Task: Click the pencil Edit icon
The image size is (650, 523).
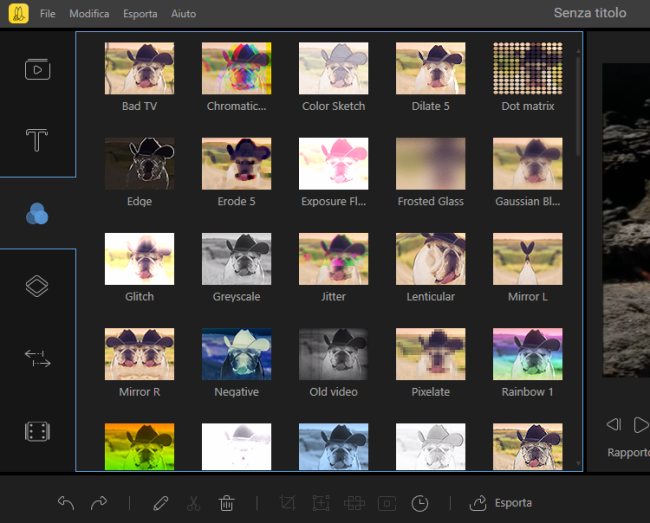Action: (161, 503)
